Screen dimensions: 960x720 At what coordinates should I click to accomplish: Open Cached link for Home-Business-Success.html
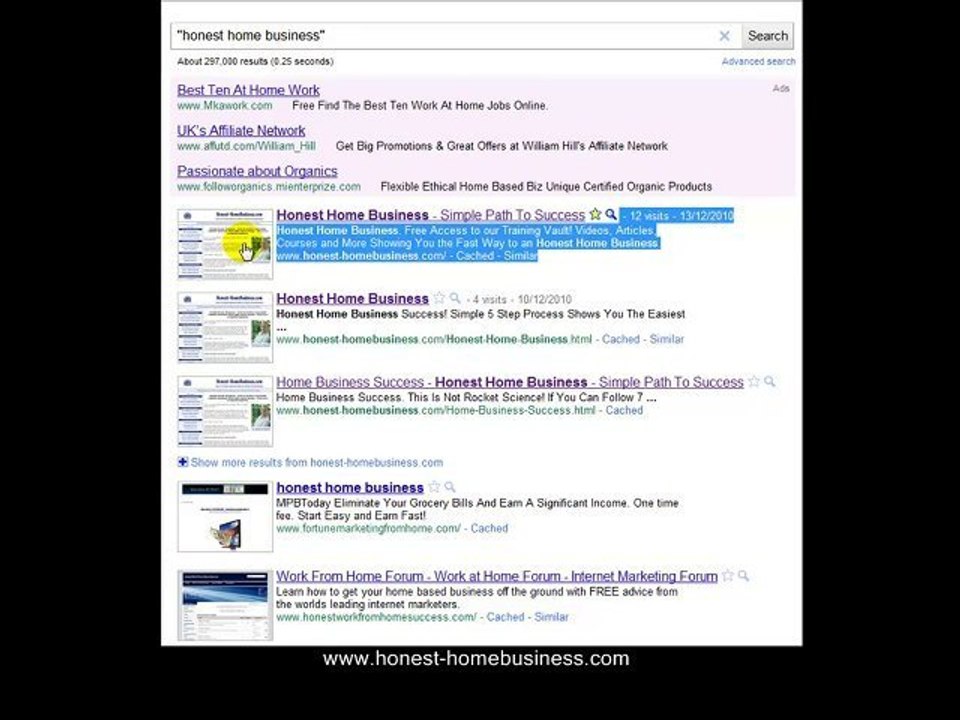(x=624, y=410)
